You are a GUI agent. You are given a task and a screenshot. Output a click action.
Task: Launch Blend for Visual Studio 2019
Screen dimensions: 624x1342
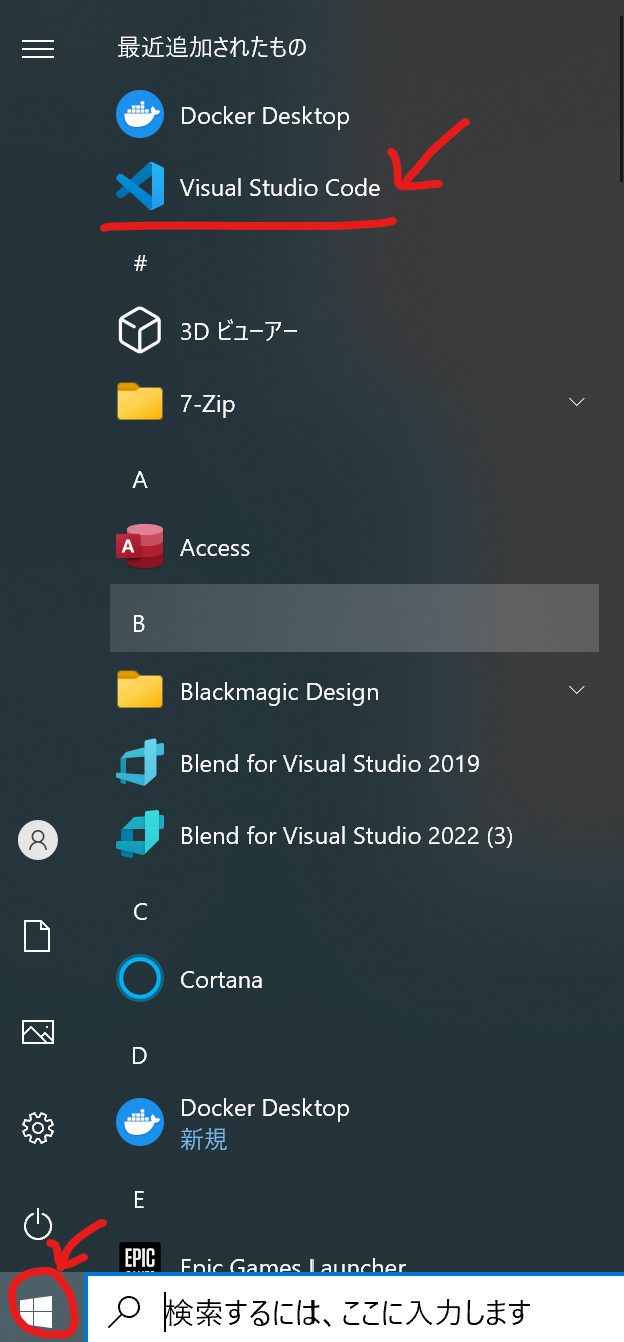click(329, 764)
